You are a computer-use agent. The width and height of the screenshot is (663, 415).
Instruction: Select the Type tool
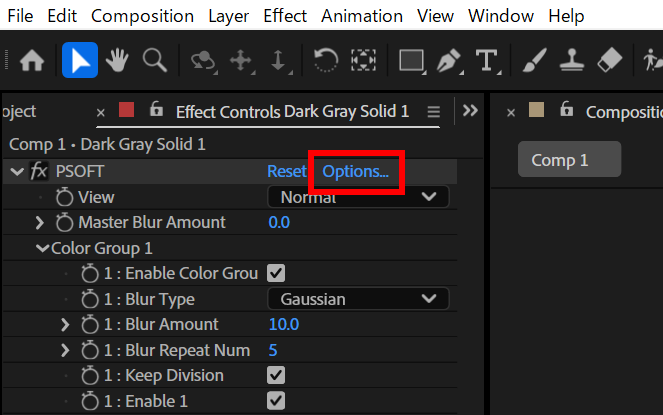[x=487, y=61]
